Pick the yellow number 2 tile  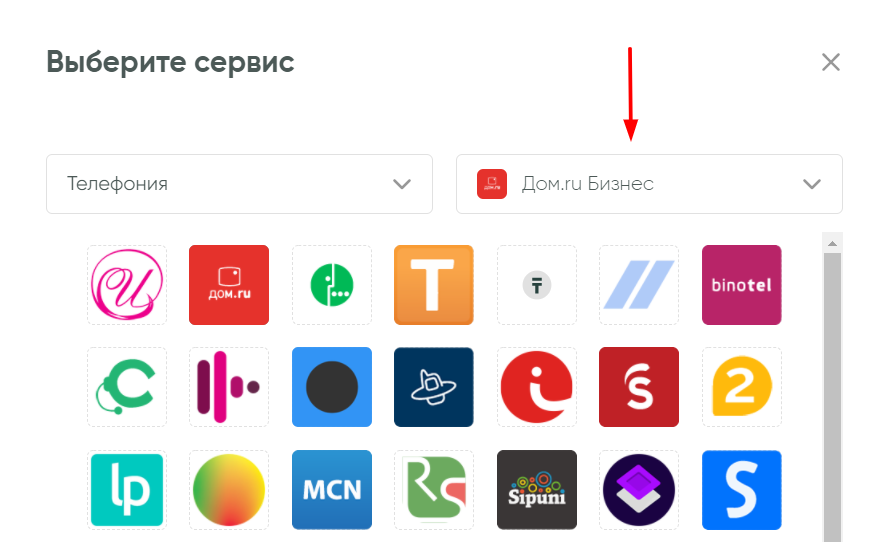[x=741, y=387]
